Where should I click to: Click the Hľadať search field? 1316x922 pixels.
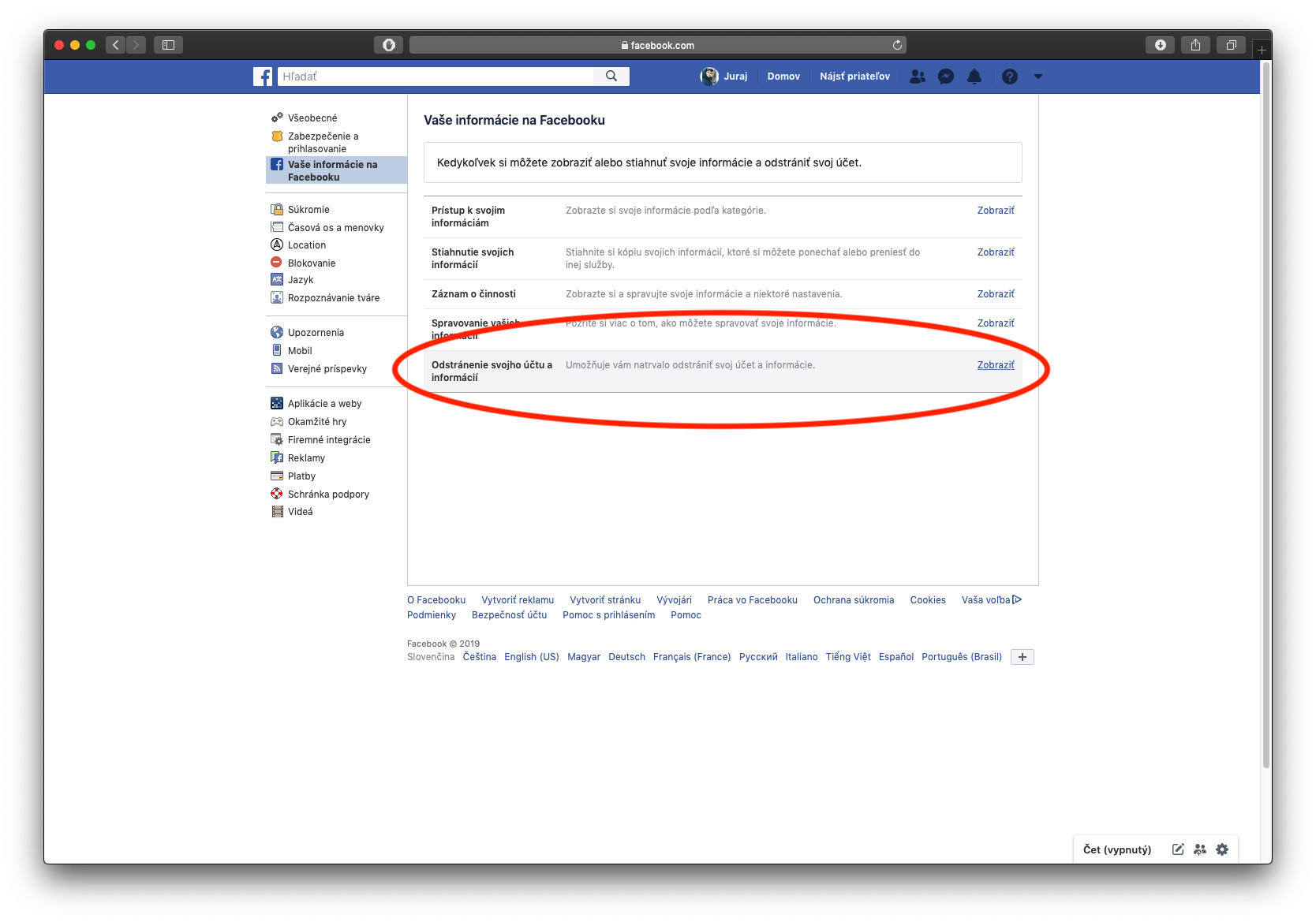pos(436,77)
